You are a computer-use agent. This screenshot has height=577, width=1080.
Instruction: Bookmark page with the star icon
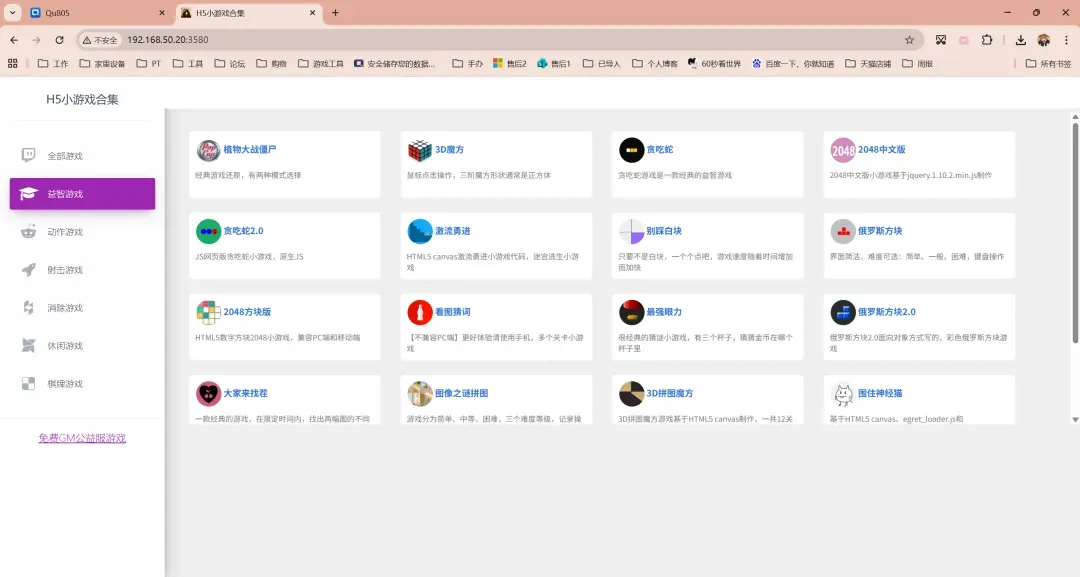point(909,40)
